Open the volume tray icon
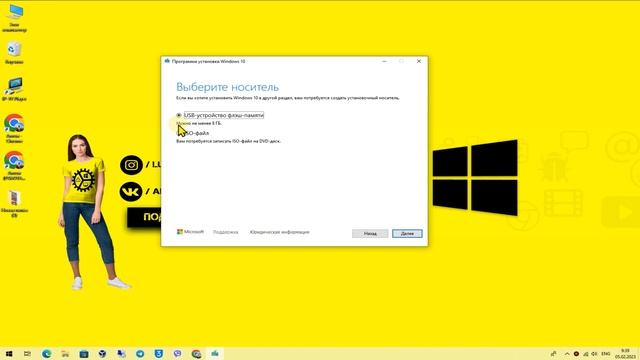 pos(595,354)
